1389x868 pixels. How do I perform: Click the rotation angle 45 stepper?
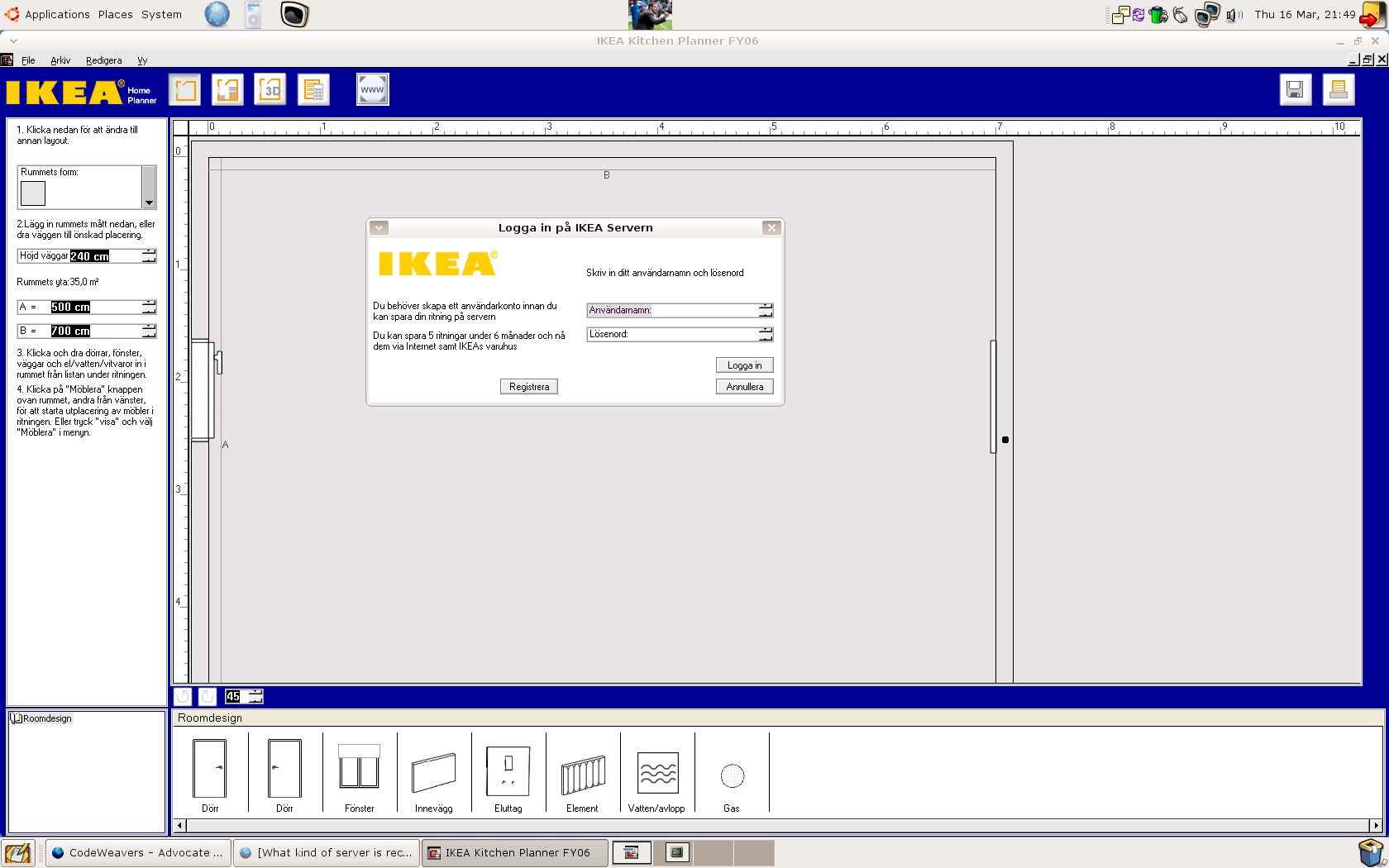pyautogui.click(x=255, y=697)
